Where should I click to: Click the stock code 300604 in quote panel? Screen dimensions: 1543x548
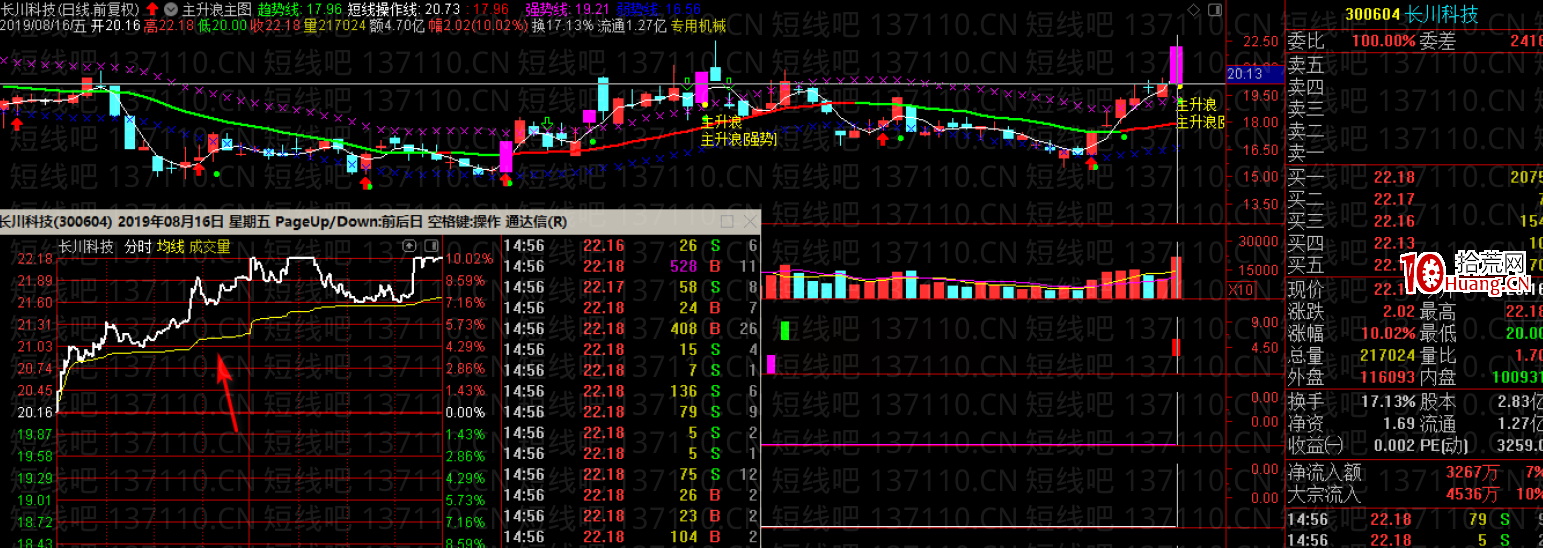(x=1371, y=15)
